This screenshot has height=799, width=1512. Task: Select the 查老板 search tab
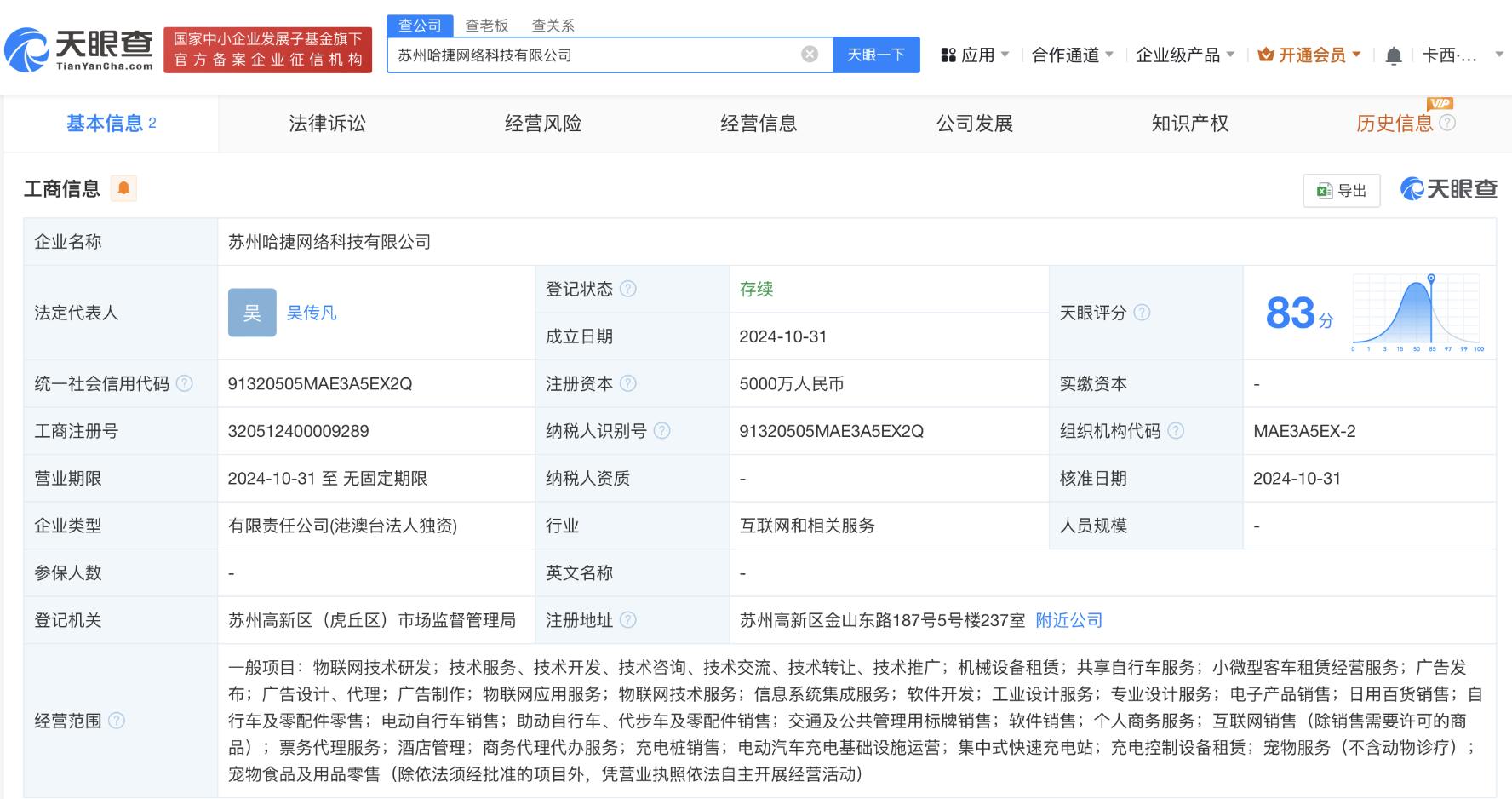click(486, 26)
